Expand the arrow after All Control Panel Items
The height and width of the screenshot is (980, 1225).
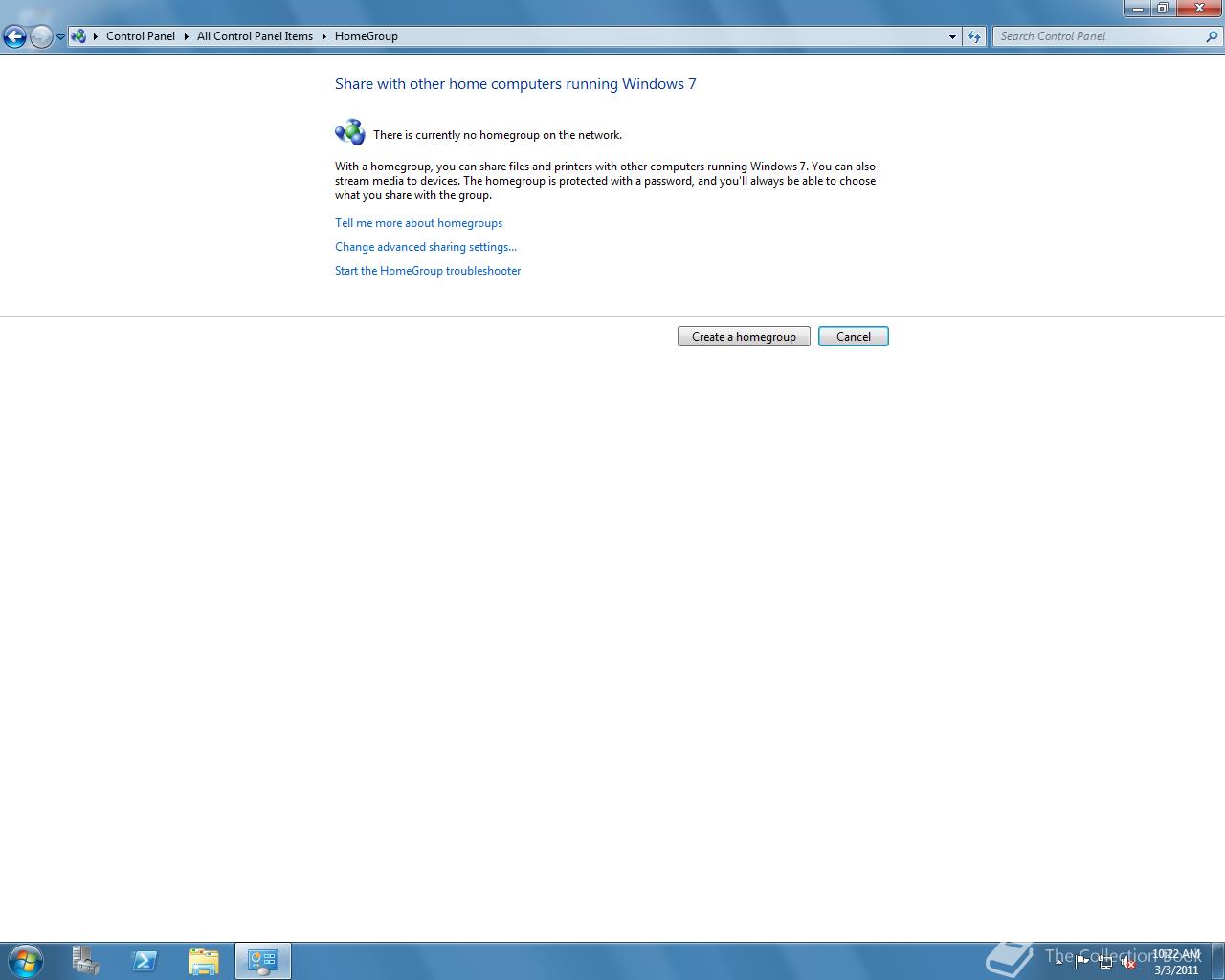pos(323,36)
